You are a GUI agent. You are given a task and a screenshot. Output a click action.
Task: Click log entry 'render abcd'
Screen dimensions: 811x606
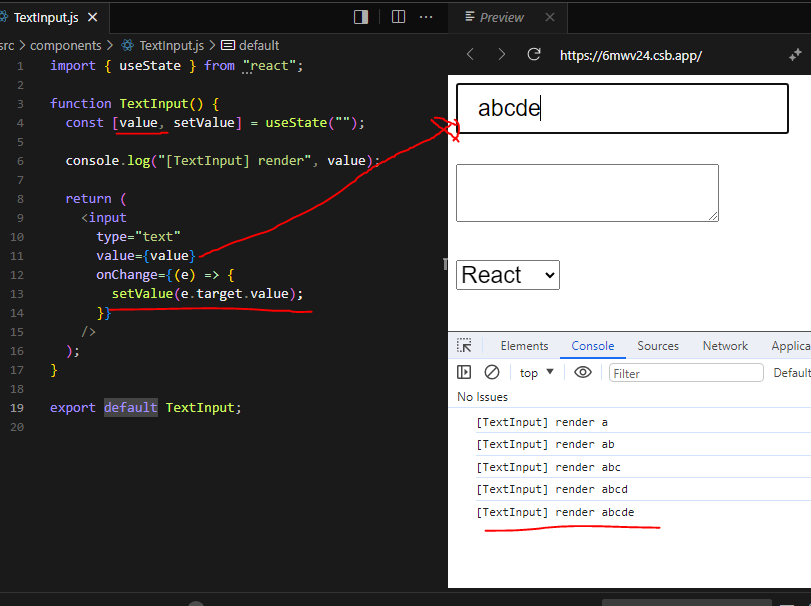[552, 490]
